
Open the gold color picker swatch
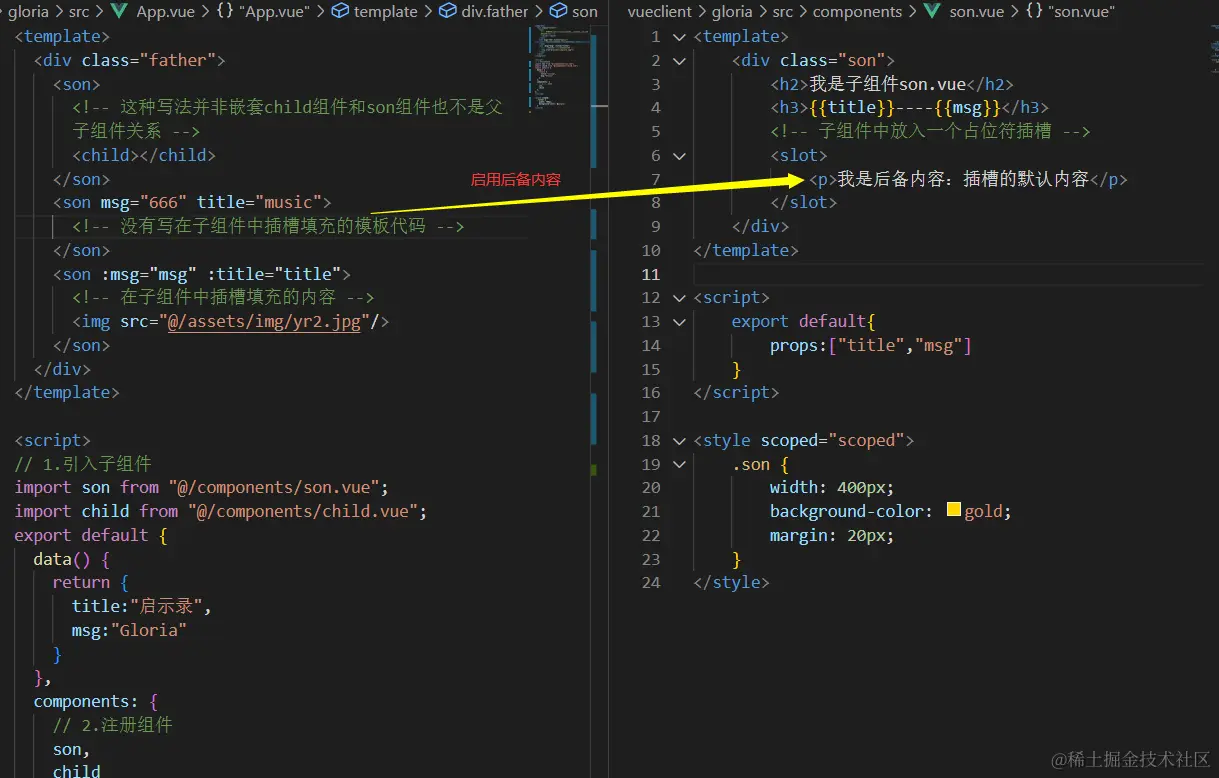(953, 510)
